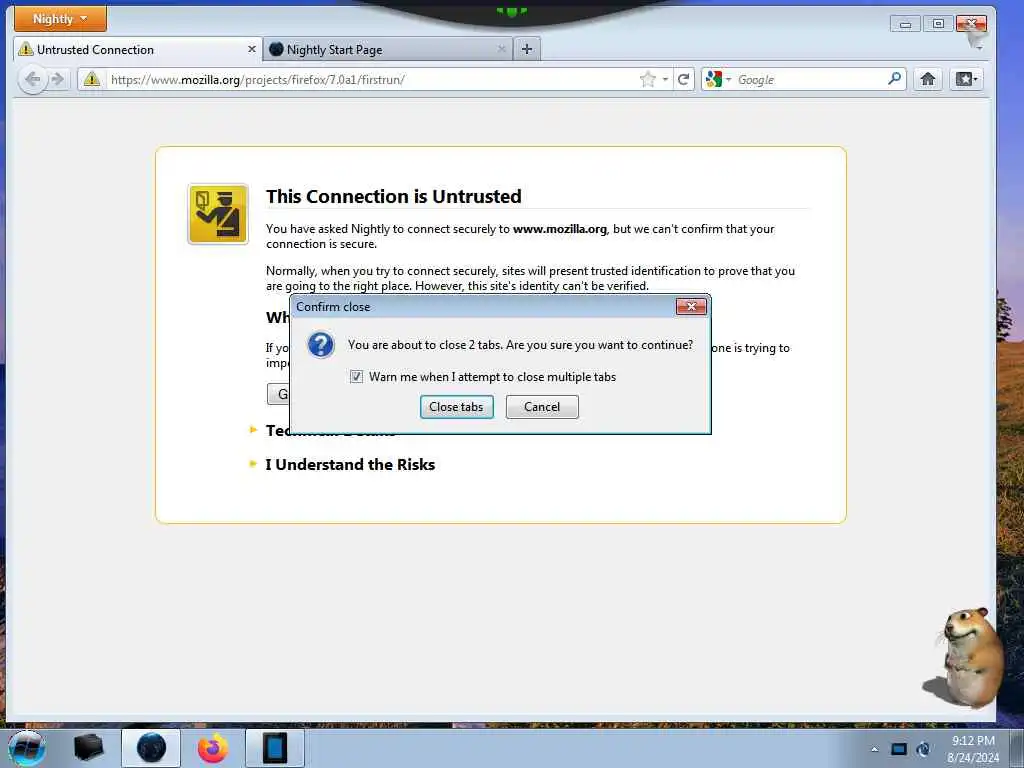Show hidden system tray icons
Viewport: 1024px width, 768px height.
(x=874, y=749)
